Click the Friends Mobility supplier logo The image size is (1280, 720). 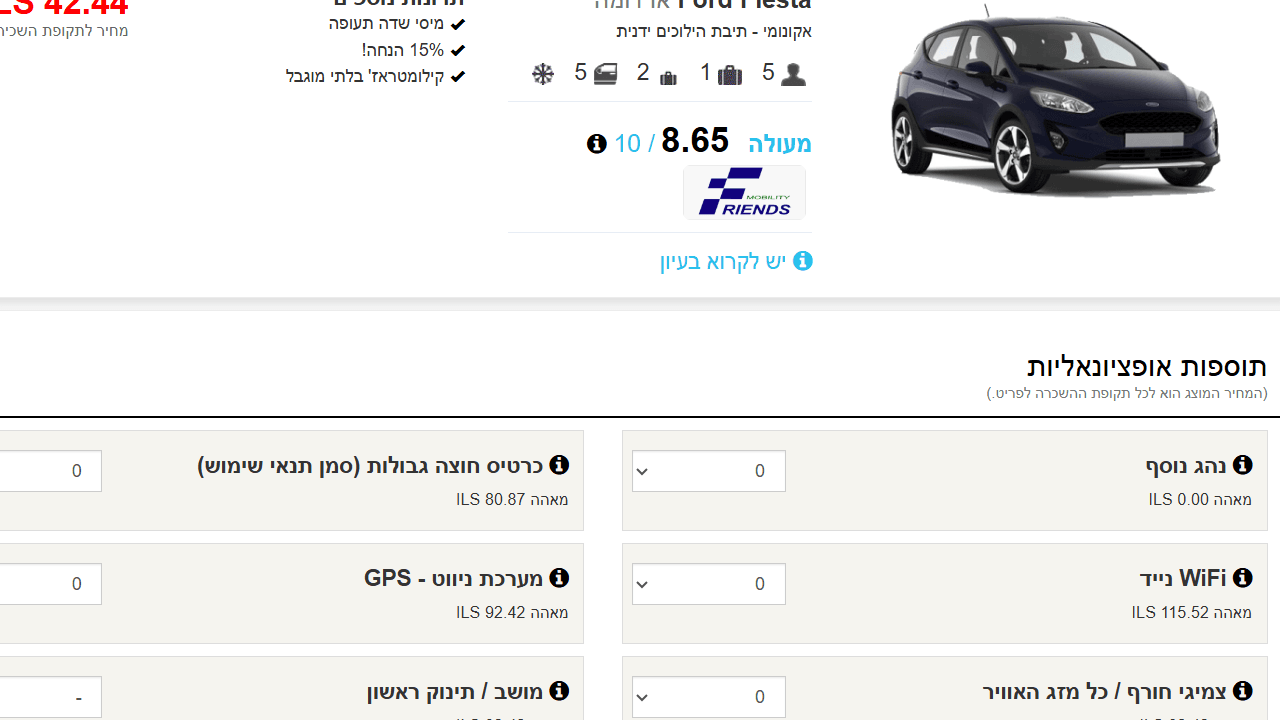tap(744, 193)
